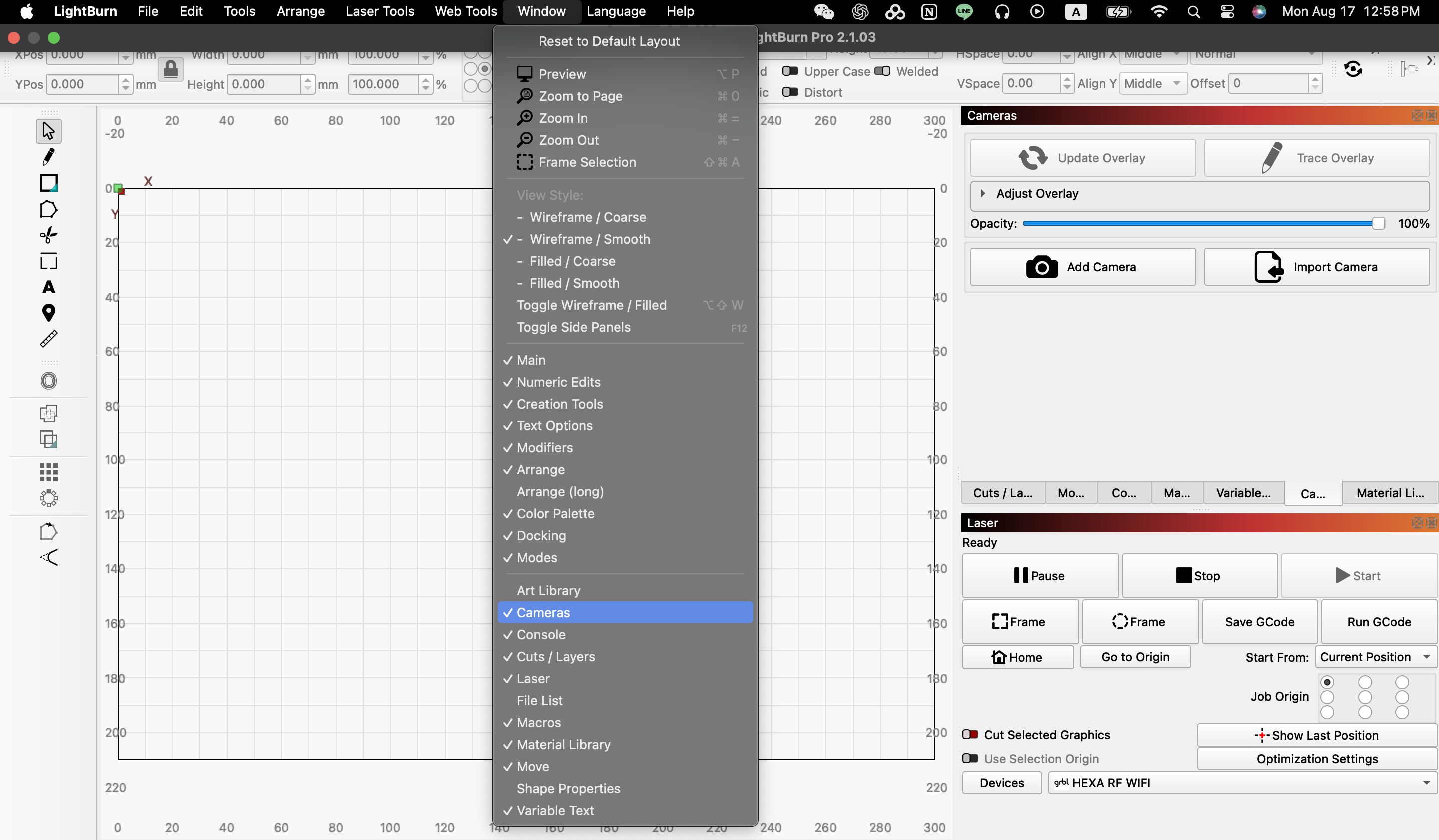Select the Position Laser pin tool

(48, 313)
